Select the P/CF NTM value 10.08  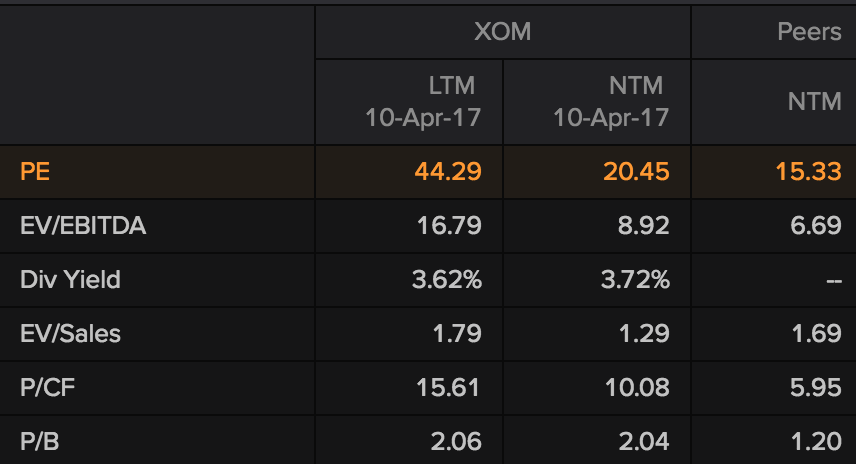tap(636, 388)
